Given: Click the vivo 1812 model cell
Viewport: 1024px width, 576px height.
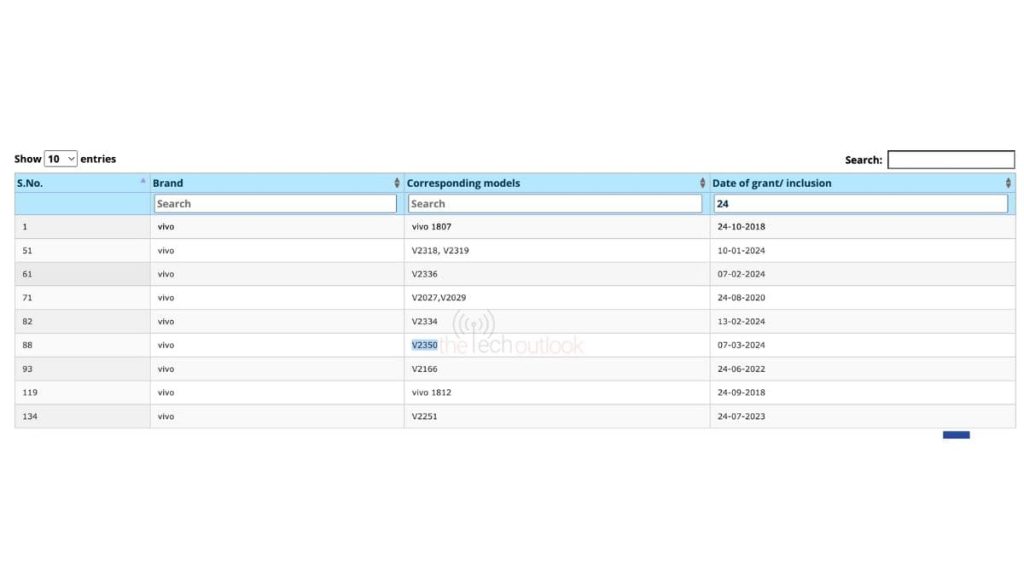Looking at the screenshot, I should [431, 392].
